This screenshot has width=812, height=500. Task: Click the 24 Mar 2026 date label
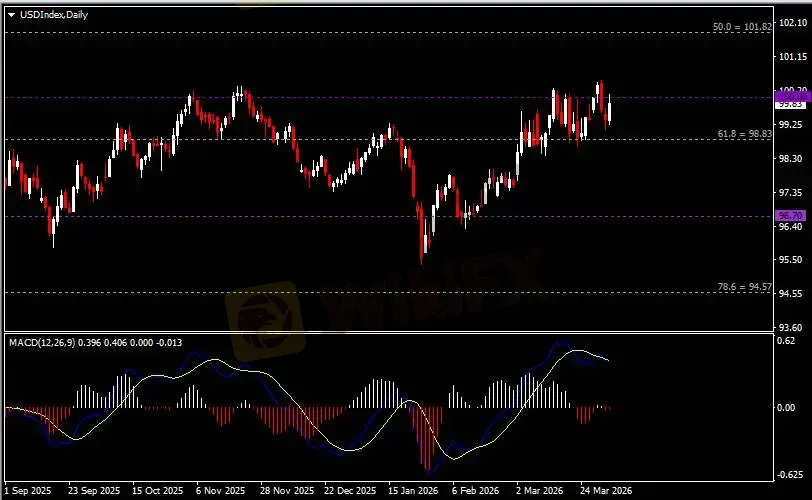pos(606,490)
